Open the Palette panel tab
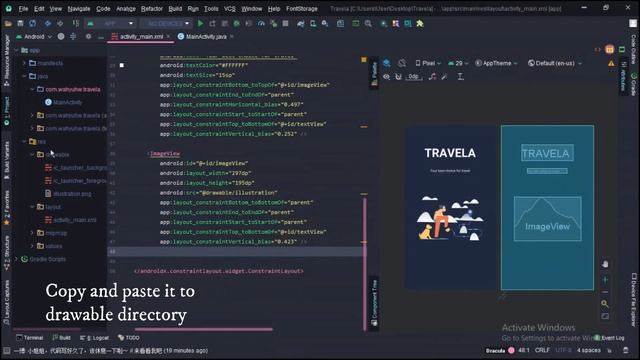 (374, 74)
